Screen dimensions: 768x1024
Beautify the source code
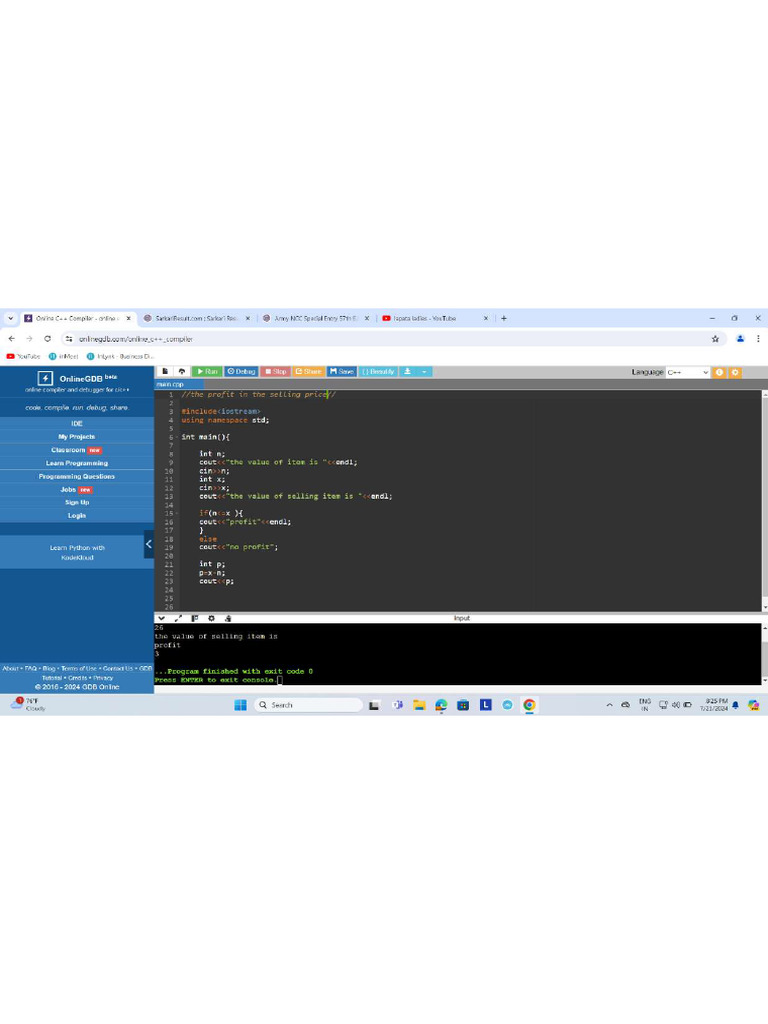(x=378, y=372)
